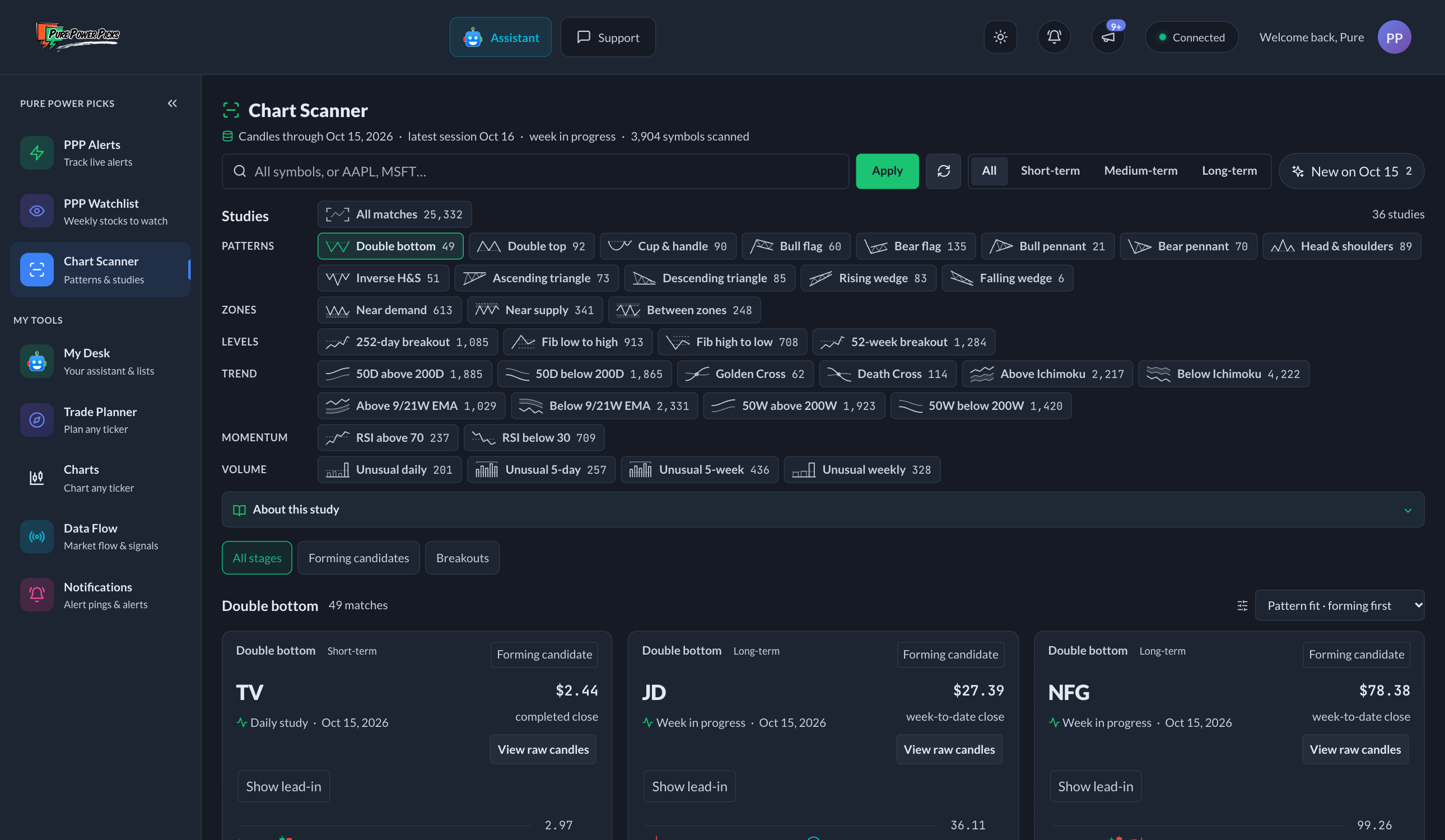1445x840 pixels.
Task: Expand Show lead-in on JD card
Action: coord(689,786)
